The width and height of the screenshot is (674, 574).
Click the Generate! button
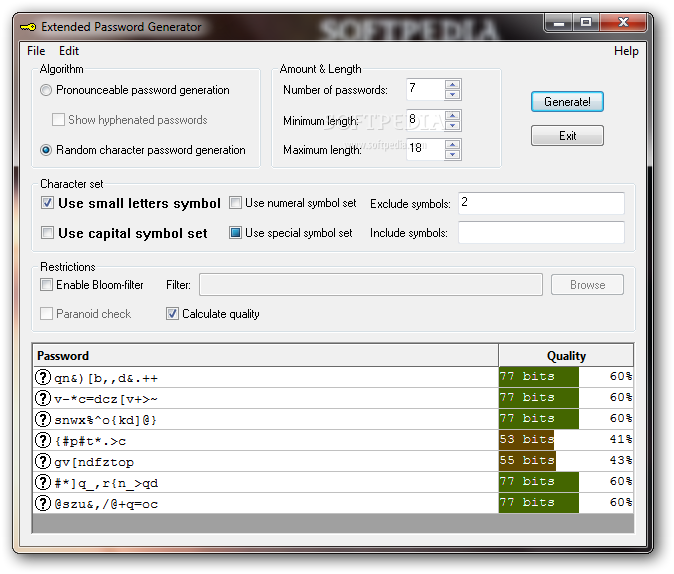pos(567,102)
